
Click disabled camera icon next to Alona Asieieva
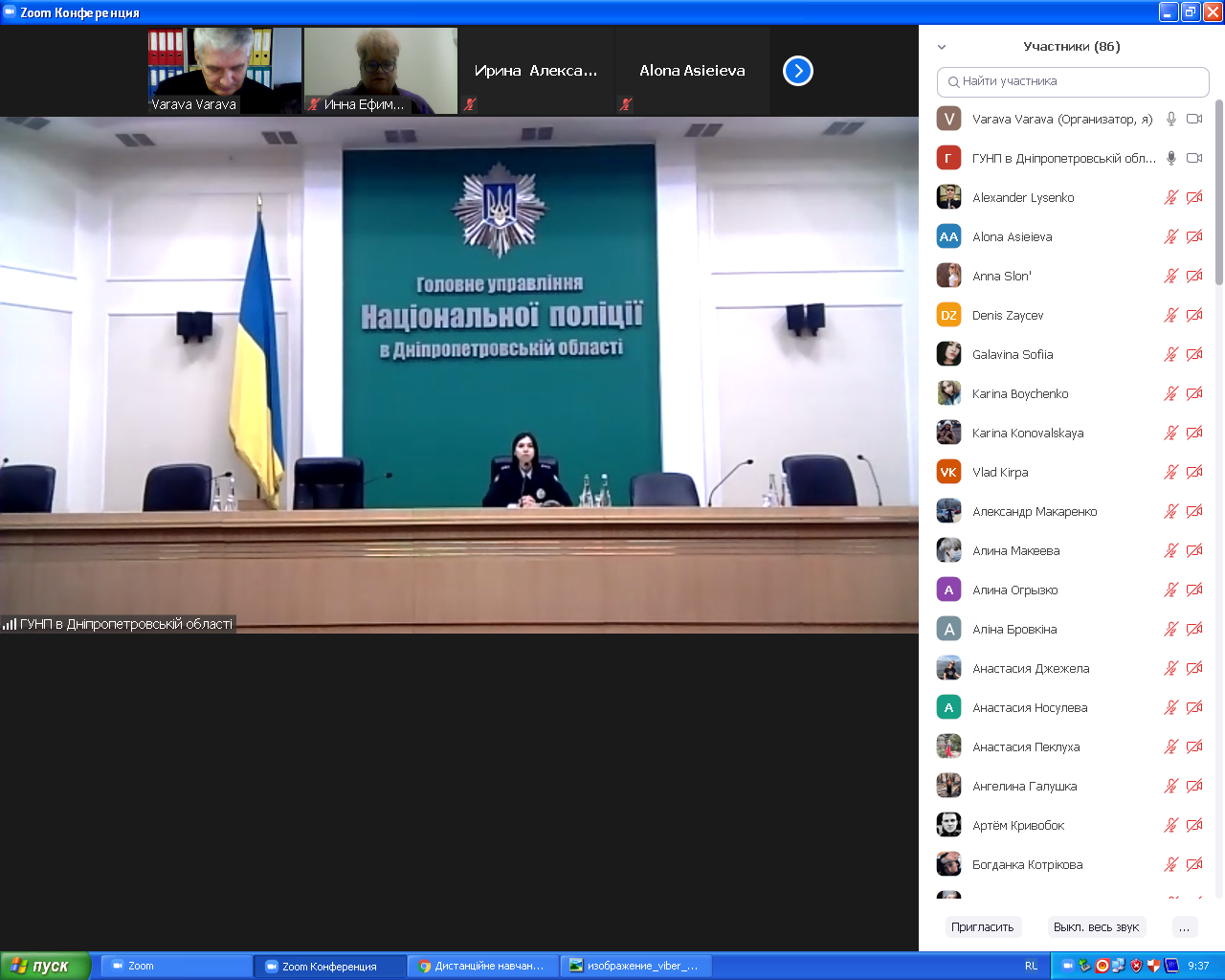[x=1194, y=236]
